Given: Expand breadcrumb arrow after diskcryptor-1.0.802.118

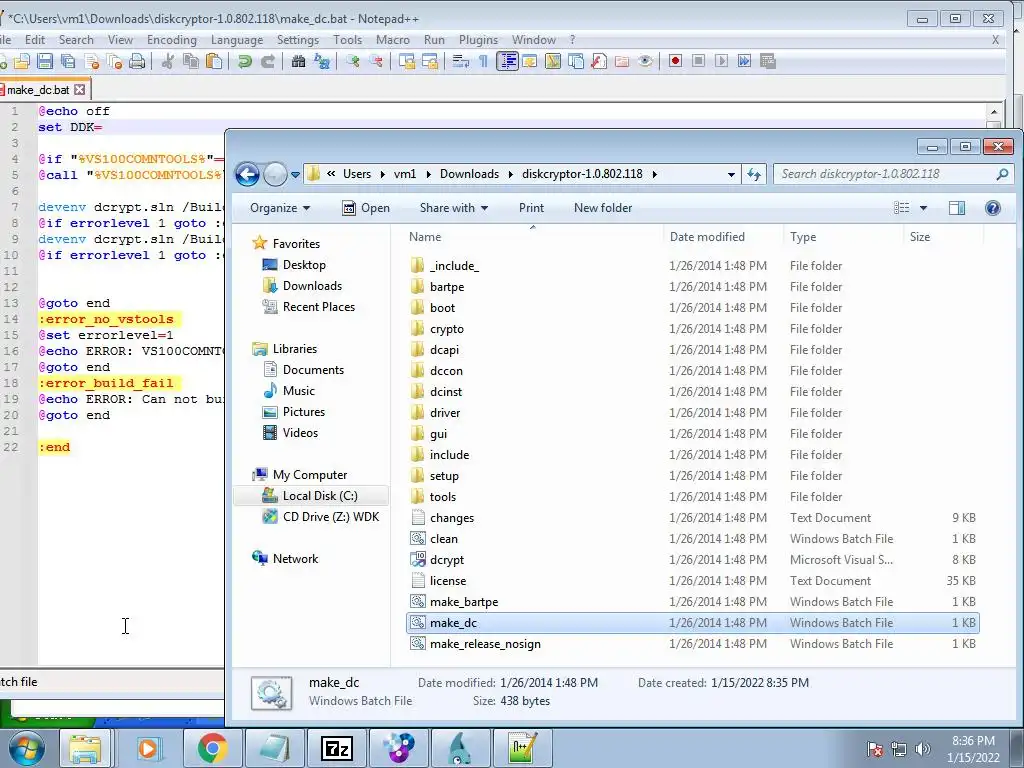Looking at the screenshot, I should (x=654, y=174).
